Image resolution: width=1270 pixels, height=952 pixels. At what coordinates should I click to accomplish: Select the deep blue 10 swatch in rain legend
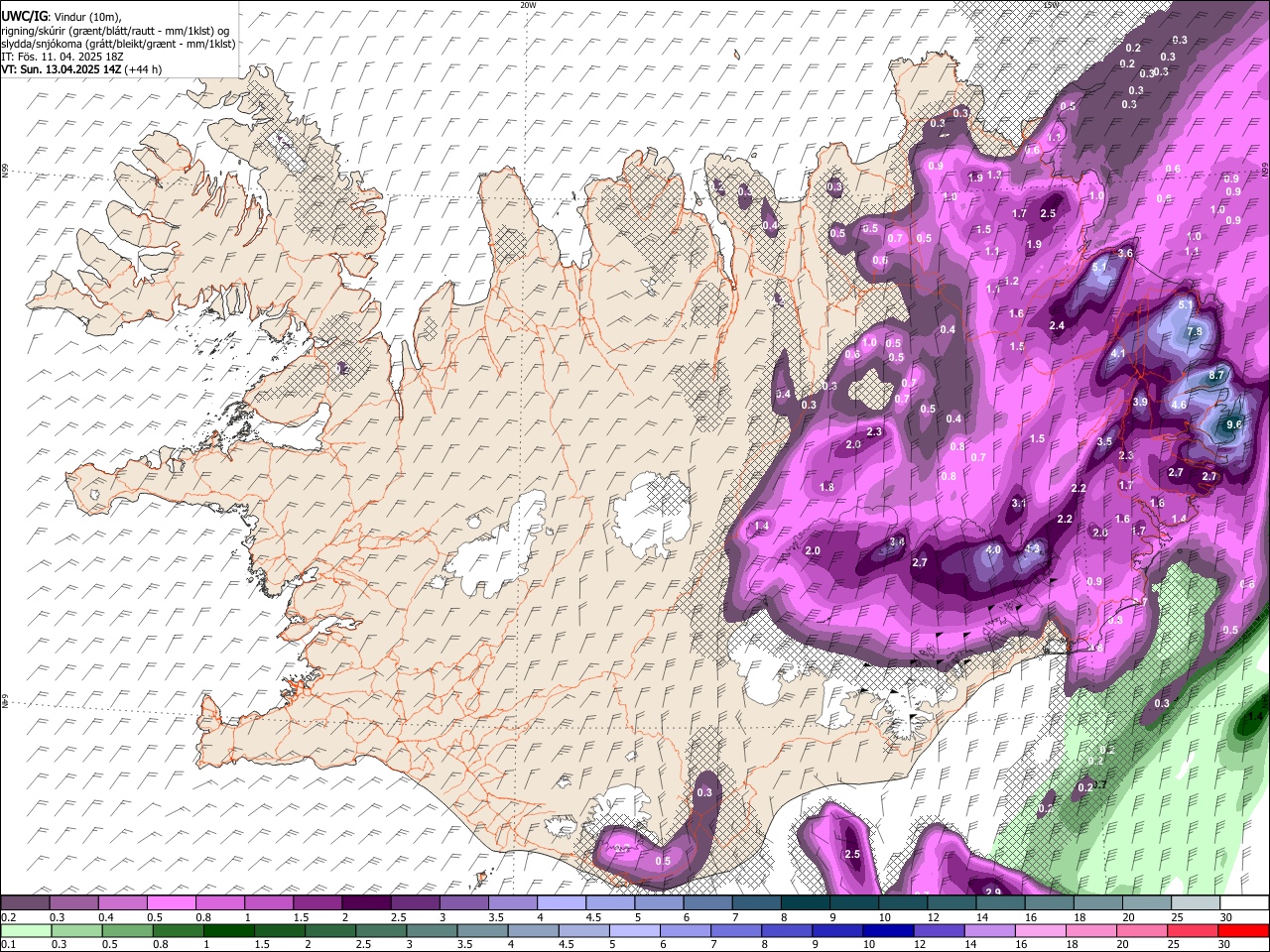pos(888,930)
